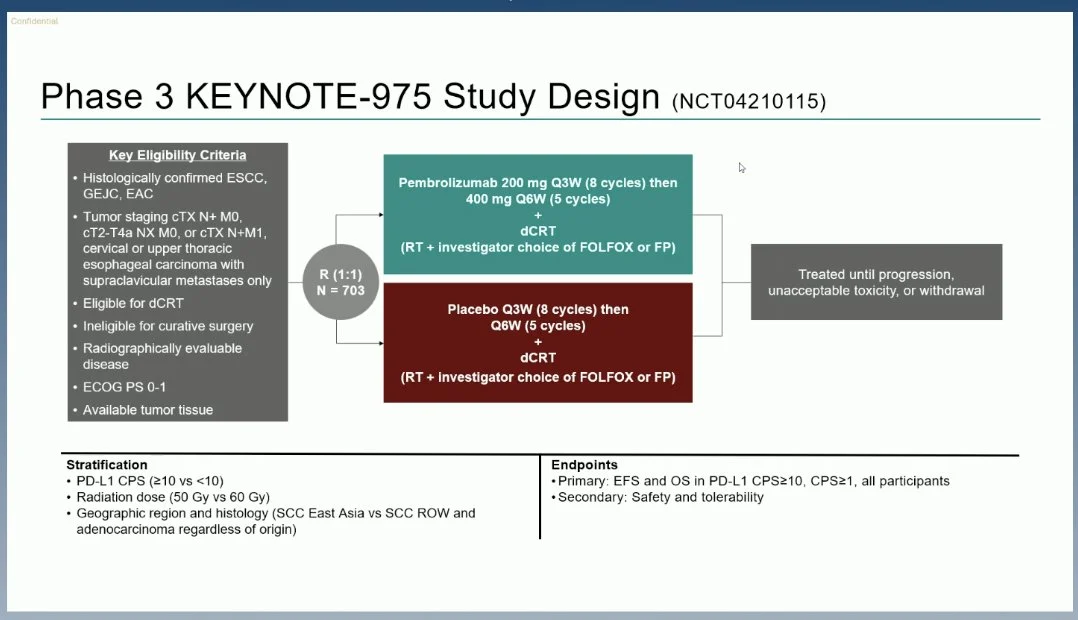Click the teal Pembrolizumab treatment arm box
The image size is (1078, 620).
538,214
